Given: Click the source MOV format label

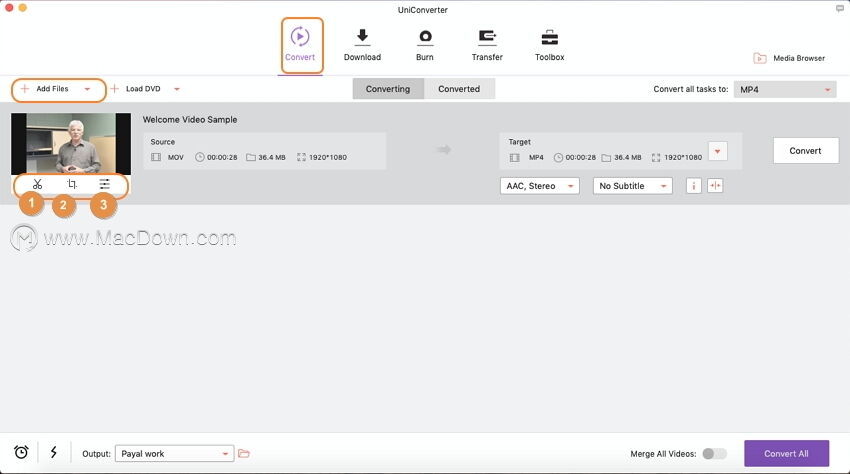Looking at the screenshot, I should pyautogui.click(x=176, y=157).
